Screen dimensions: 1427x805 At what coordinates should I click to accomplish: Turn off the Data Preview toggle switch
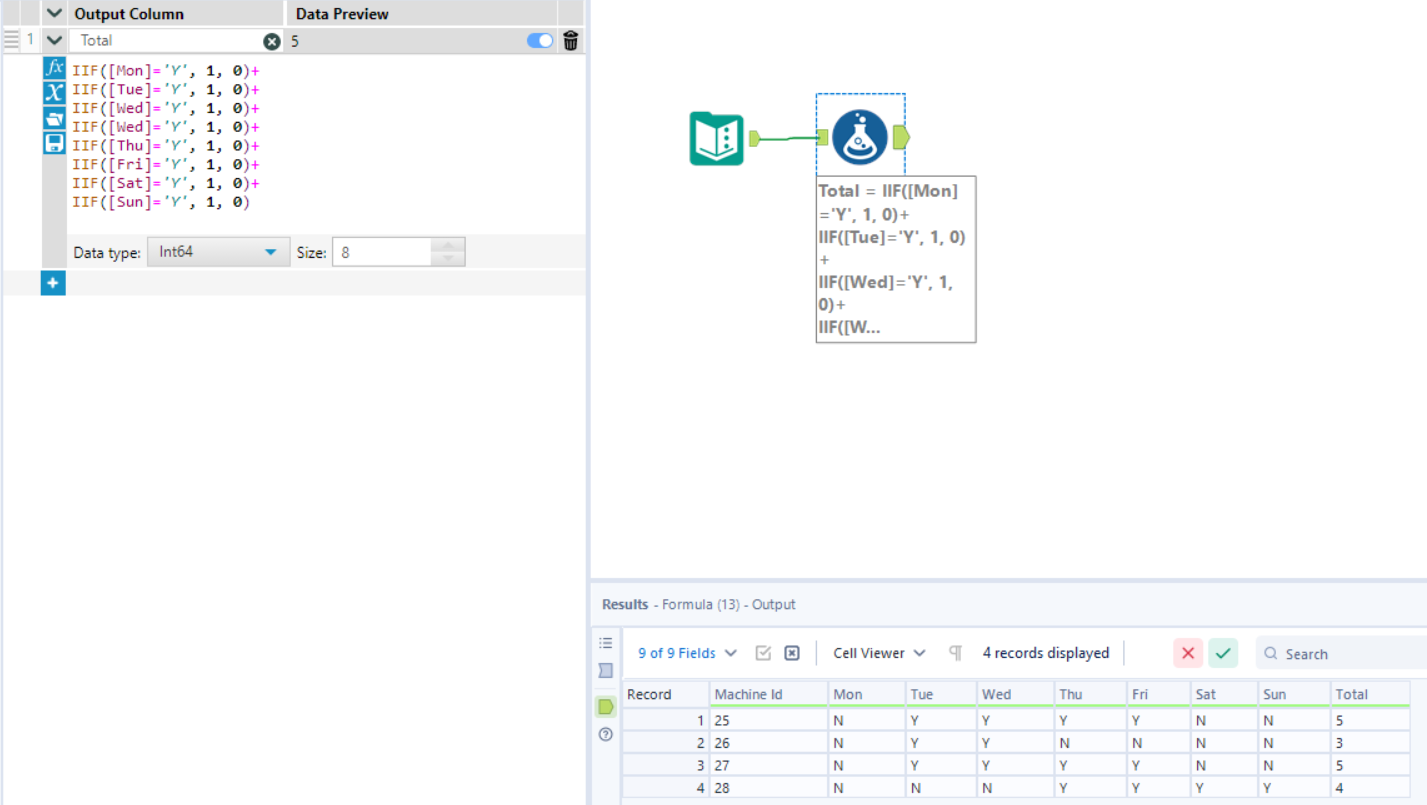(538, 40)
